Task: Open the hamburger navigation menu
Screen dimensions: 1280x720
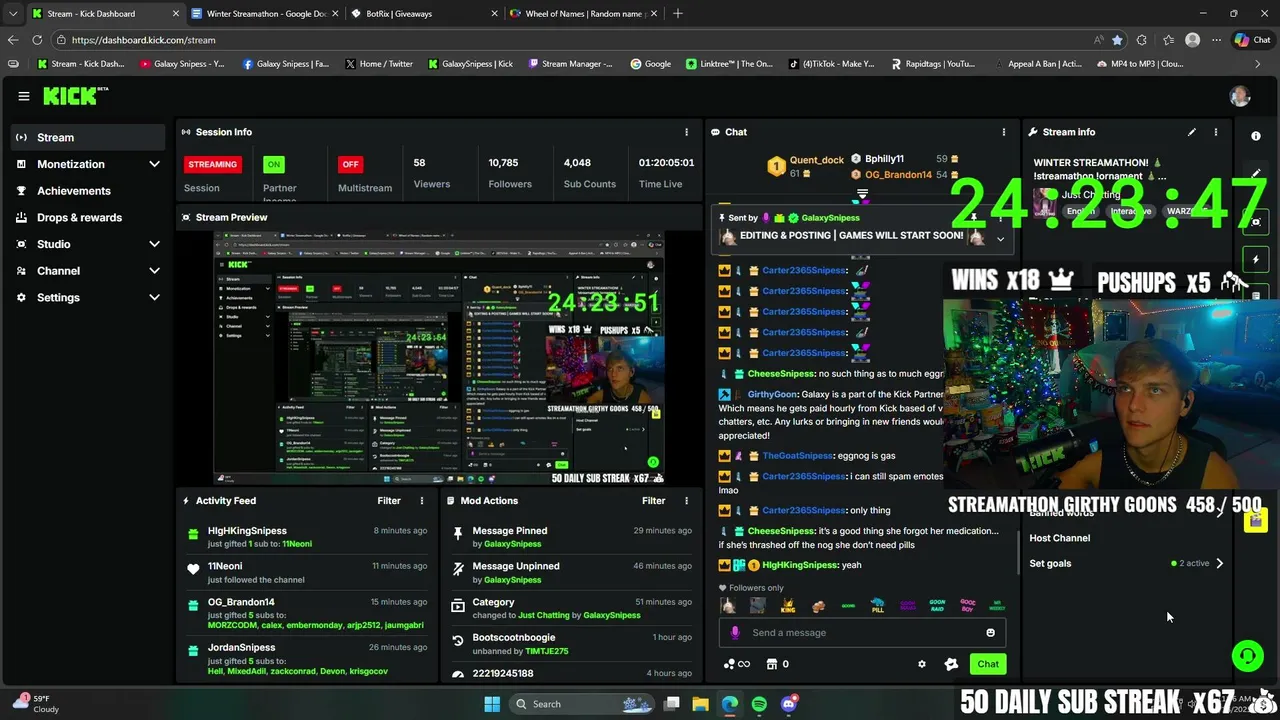Action: [23, 96]
